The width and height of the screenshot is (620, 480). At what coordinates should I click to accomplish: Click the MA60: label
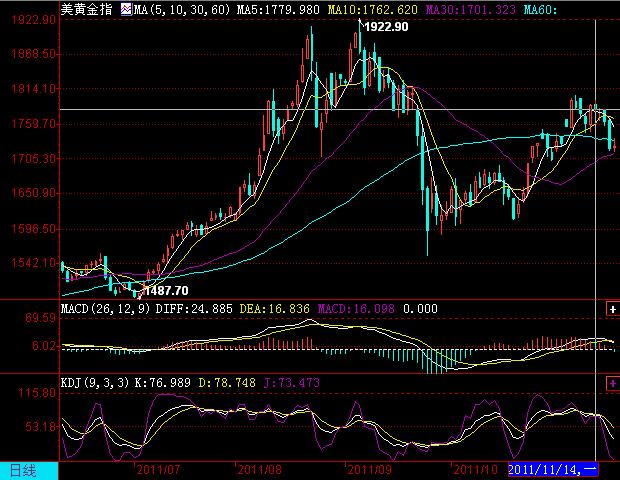pos(540,9)
